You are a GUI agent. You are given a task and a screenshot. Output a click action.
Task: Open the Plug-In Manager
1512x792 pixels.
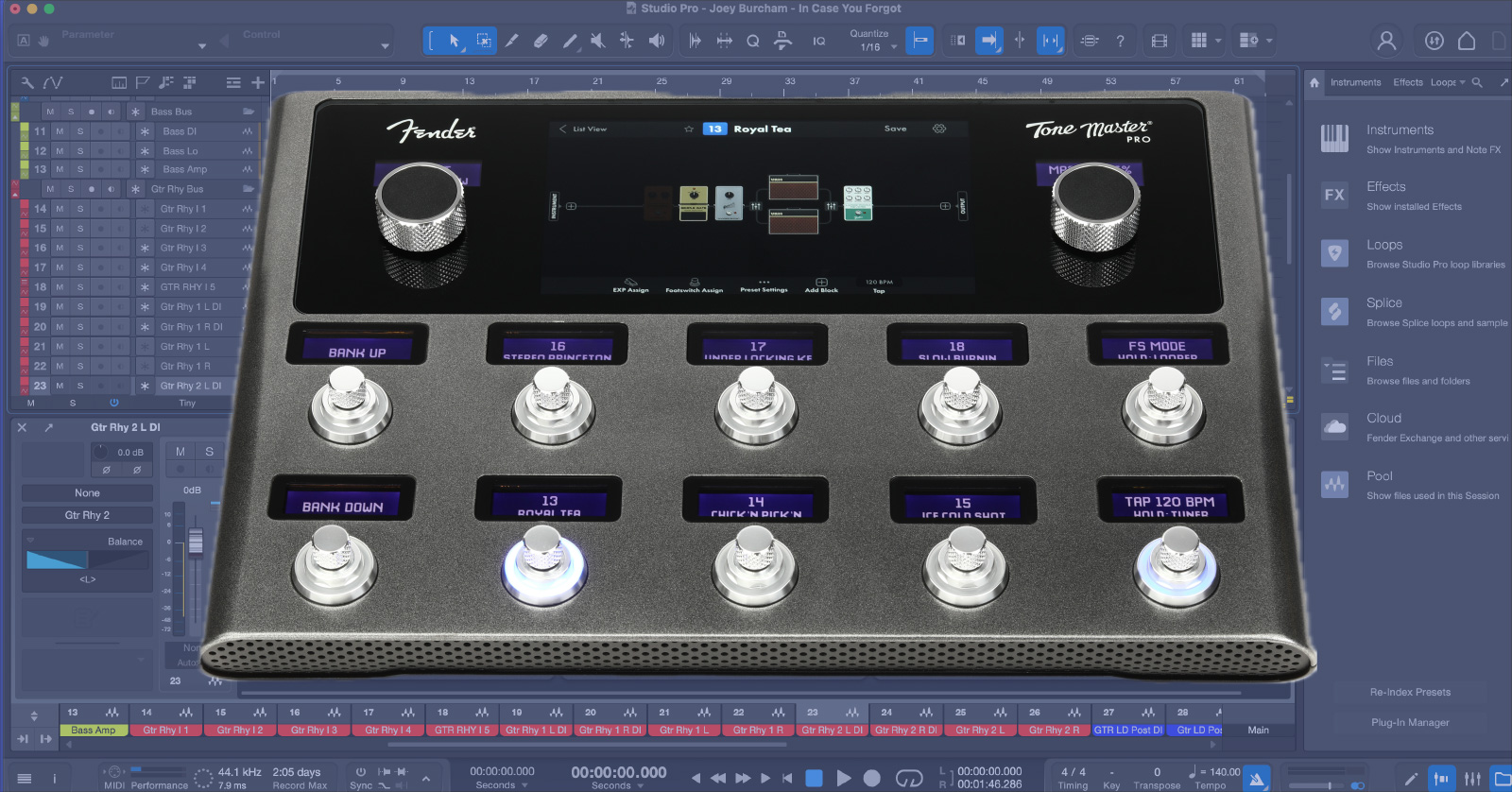[1409, 722]
